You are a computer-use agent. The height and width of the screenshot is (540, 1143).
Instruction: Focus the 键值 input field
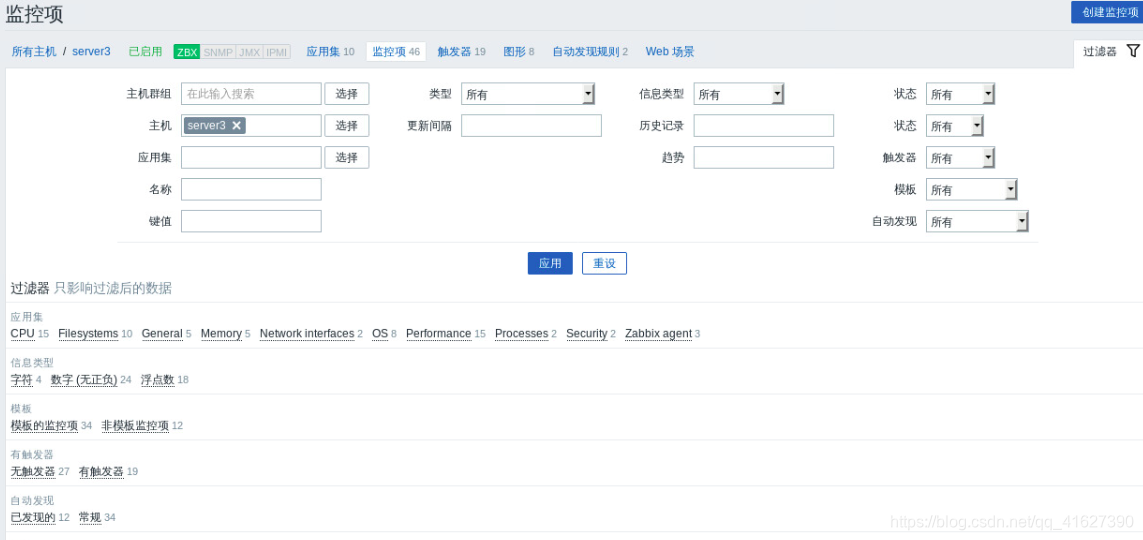pyautogui.click(x=251, y=222)
